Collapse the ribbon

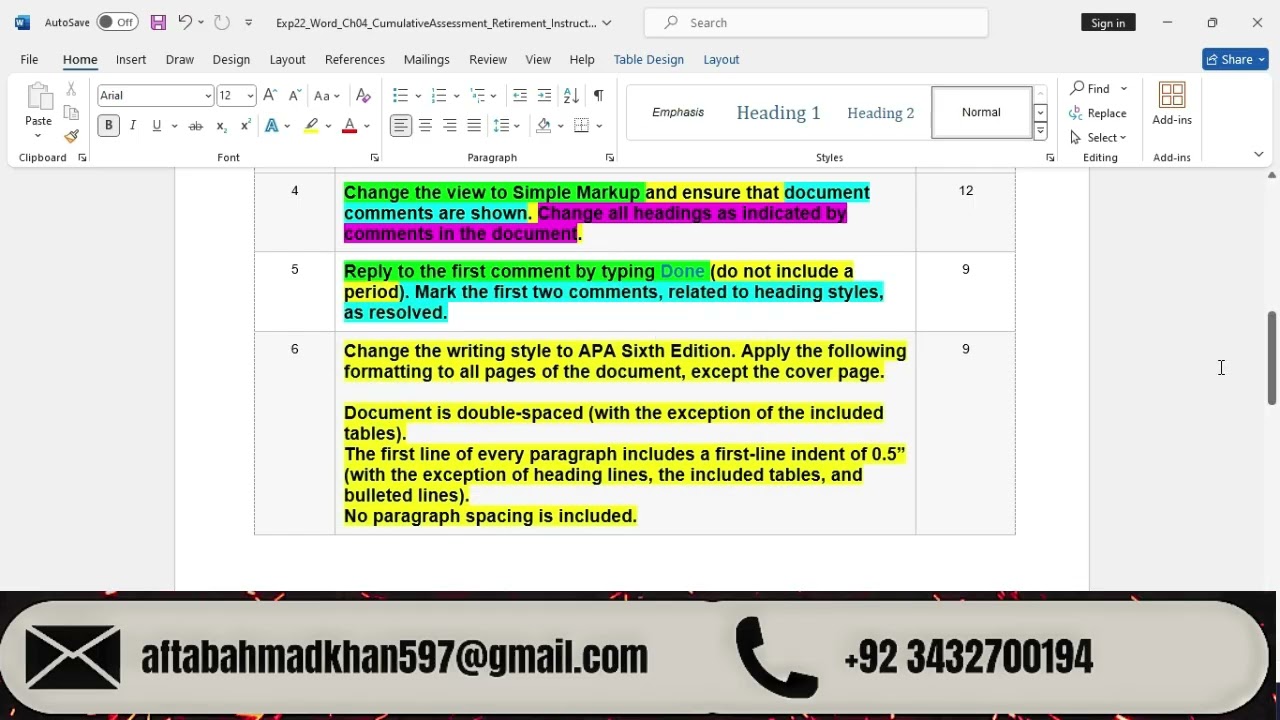[1258, 154]
